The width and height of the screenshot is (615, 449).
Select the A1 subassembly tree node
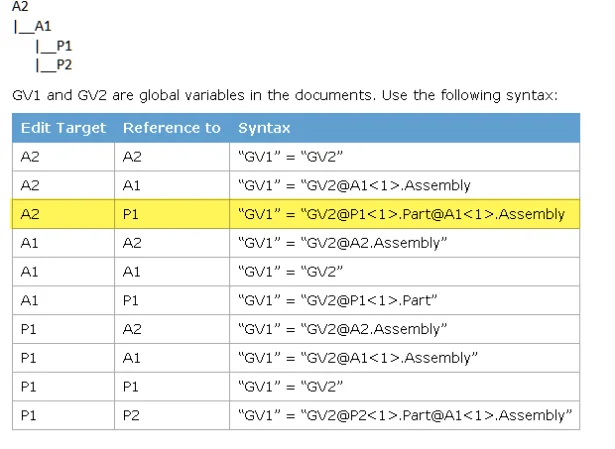[x=42, y=26]
